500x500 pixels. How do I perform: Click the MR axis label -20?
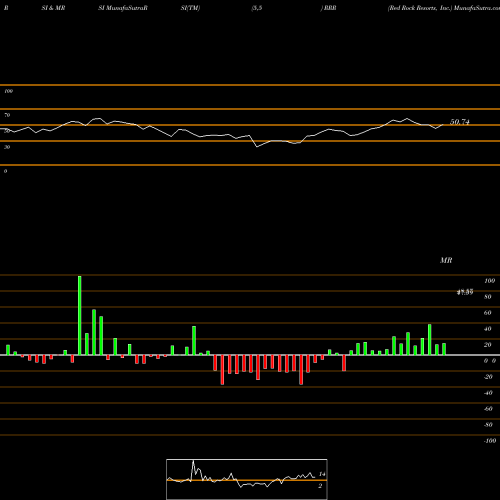tap(488, 377)
